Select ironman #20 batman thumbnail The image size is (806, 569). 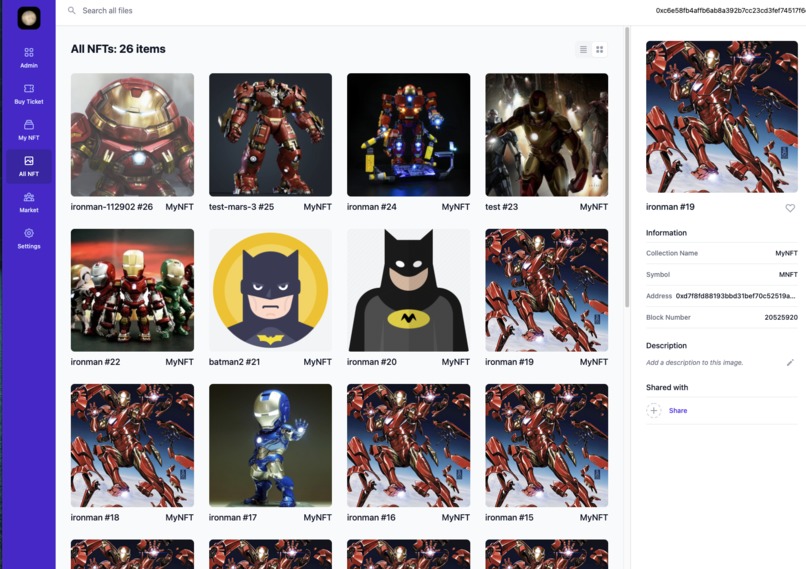coord(409,290)
